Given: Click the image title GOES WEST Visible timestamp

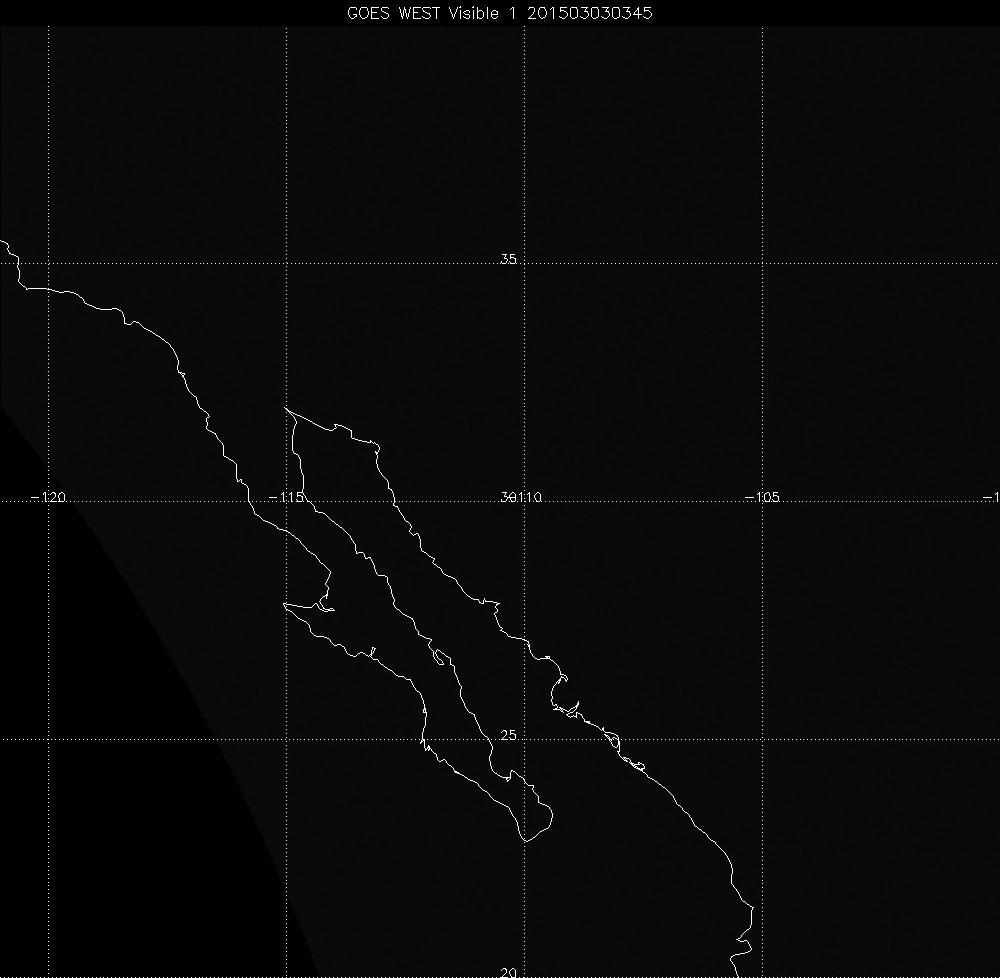Looking at the screenshot, I should pos(499,13).
